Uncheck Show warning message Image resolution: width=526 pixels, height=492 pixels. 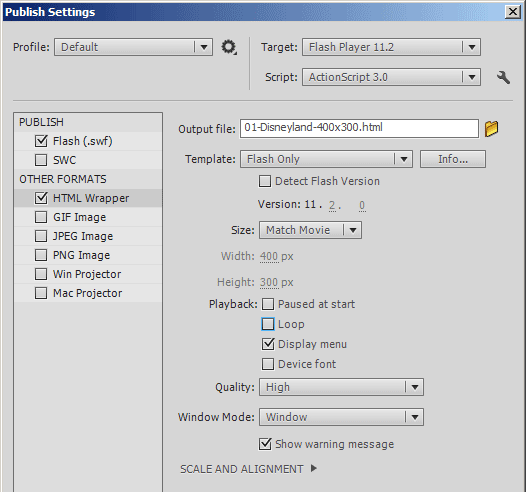point(265,444)
